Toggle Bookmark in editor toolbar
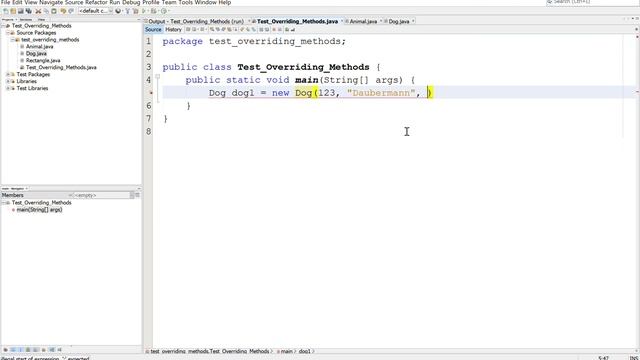 point(253,29)
